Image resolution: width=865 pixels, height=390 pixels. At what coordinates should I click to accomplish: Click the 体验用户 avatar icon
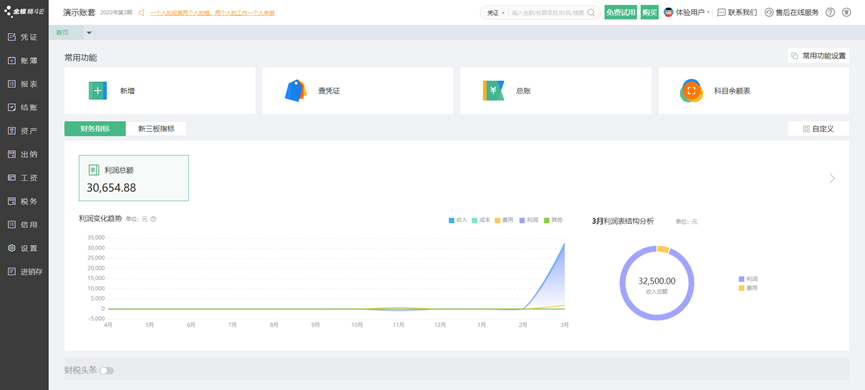click(x=669, y=12)
